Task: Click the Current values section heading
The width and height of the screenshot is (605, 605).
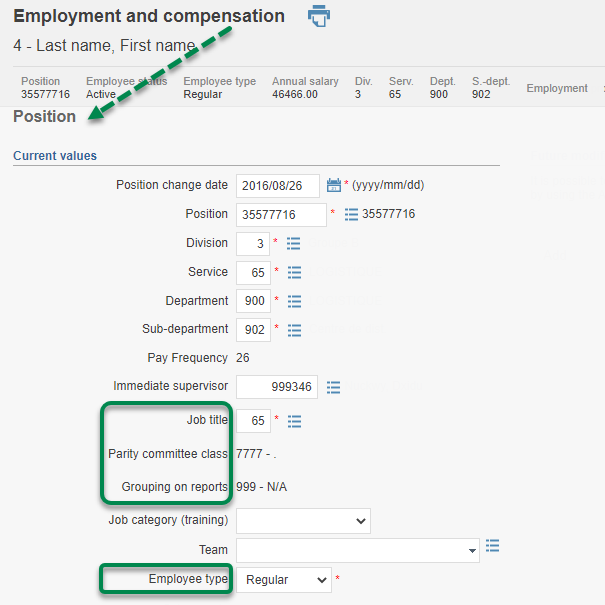Action: tap(55, 156)
